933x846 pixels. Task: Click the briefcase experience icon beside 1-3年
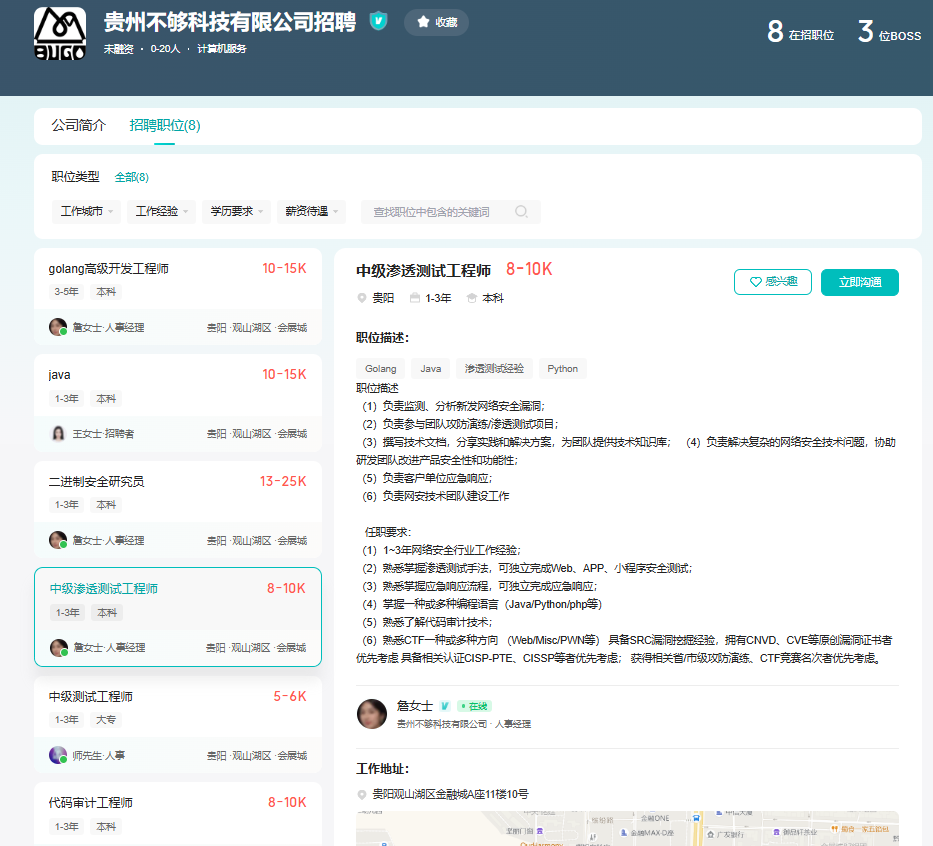[415, 297]
